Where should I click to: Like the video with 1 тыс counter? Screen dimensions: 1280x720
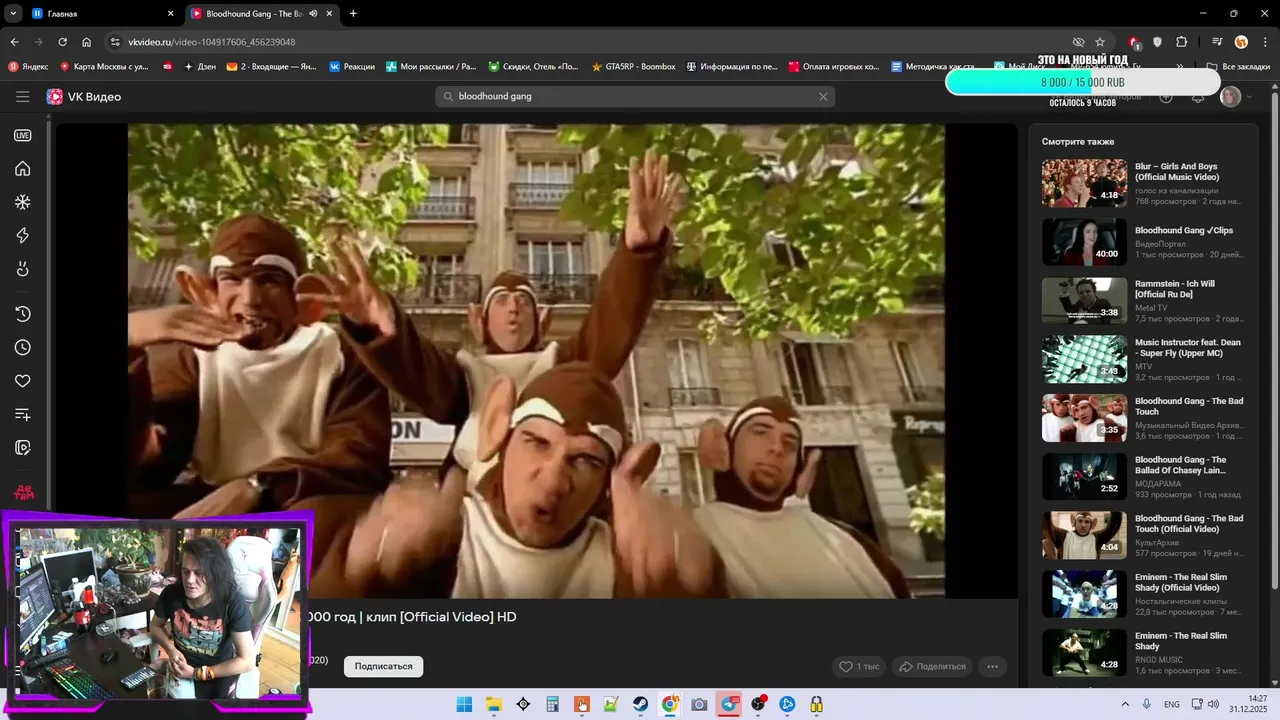[858, 666]
